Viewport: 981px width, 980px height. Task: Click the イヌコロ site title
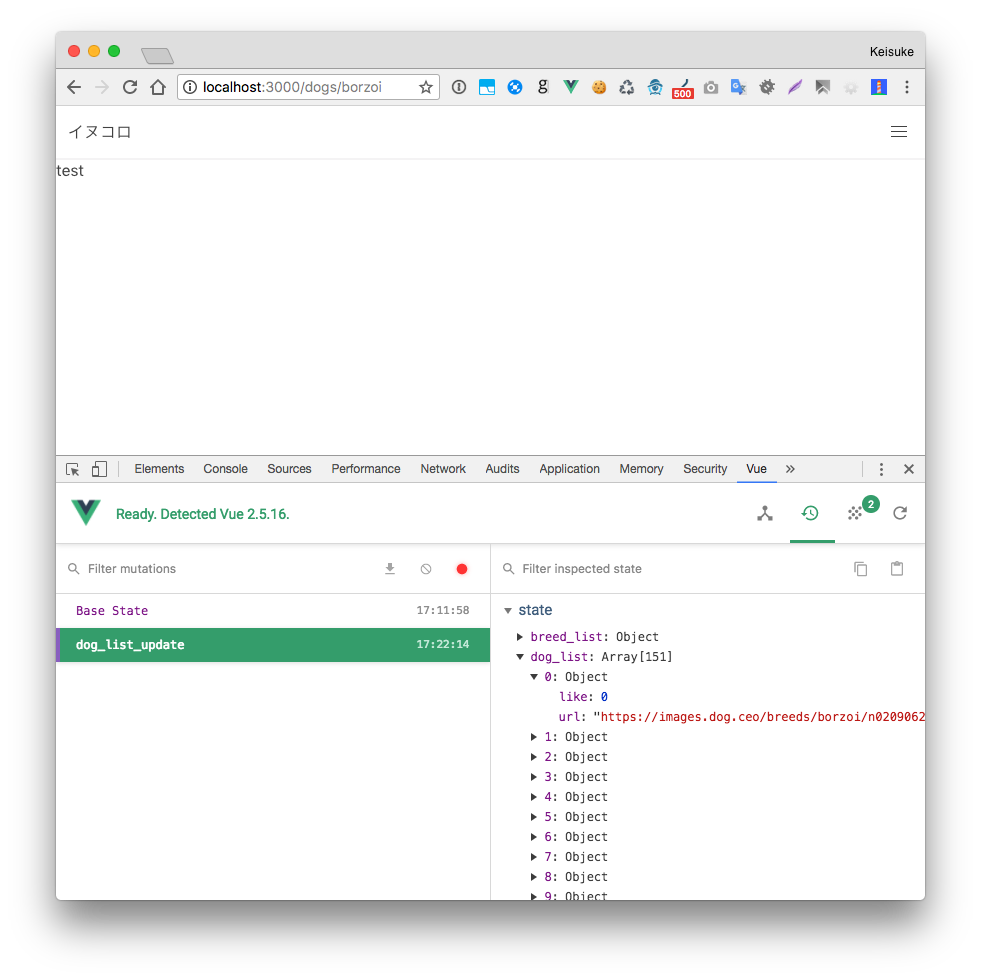[x=99, y=132]
